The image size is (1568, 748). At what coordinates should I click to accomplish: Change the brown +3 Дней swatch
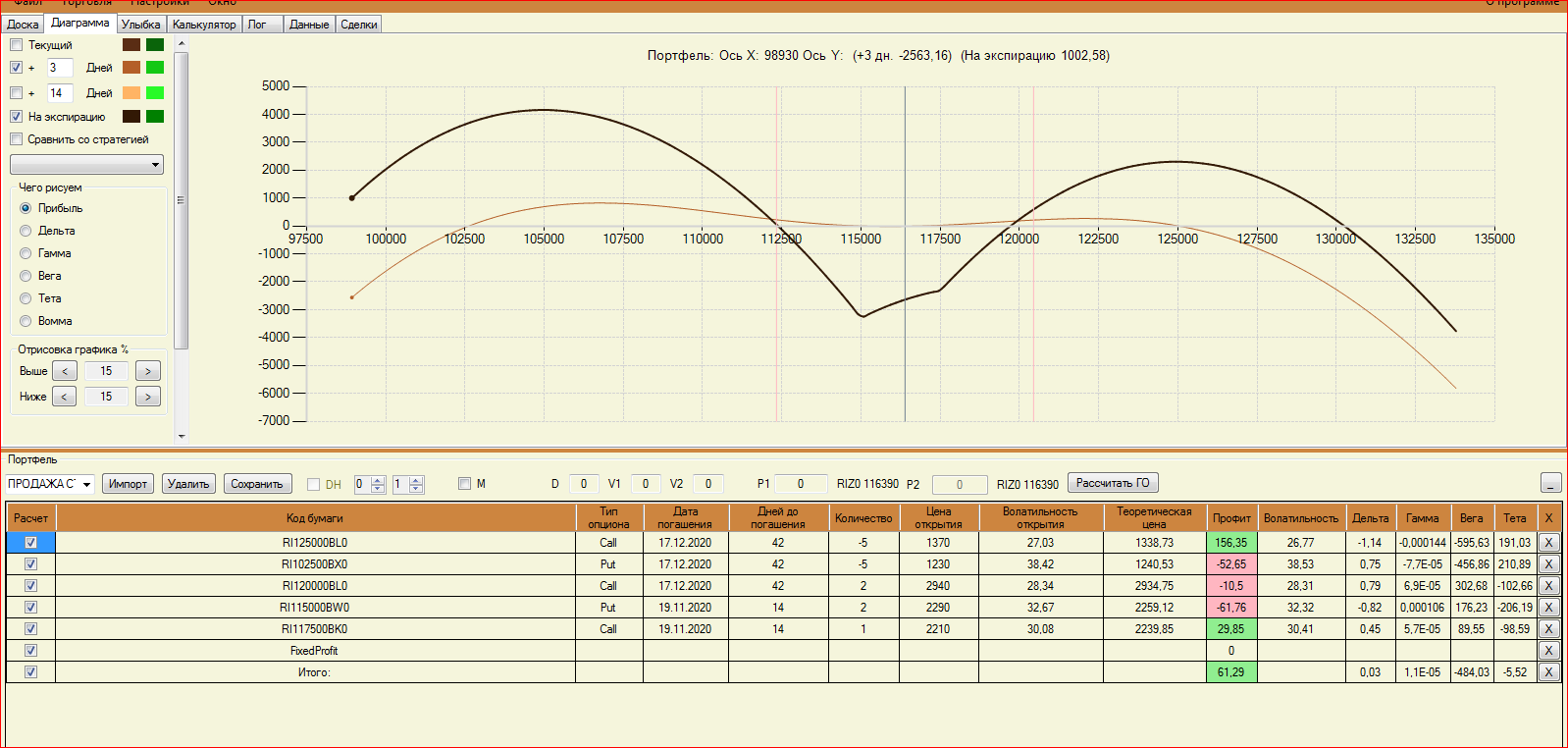131,68
